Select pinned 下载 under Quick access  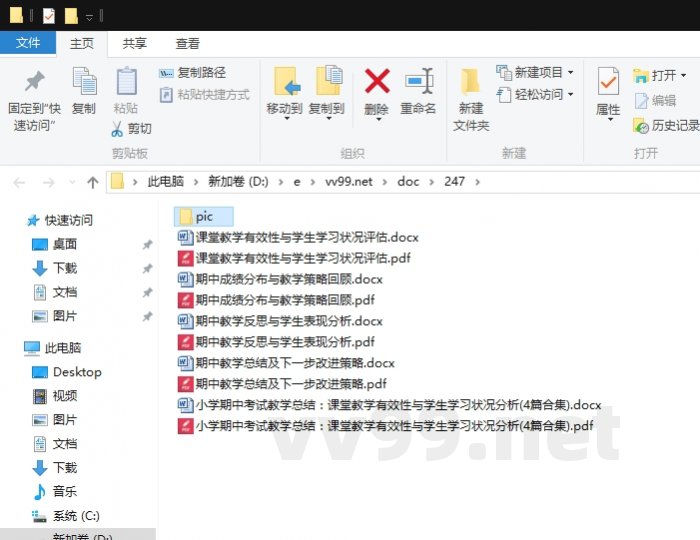click(x=55, y=268)
